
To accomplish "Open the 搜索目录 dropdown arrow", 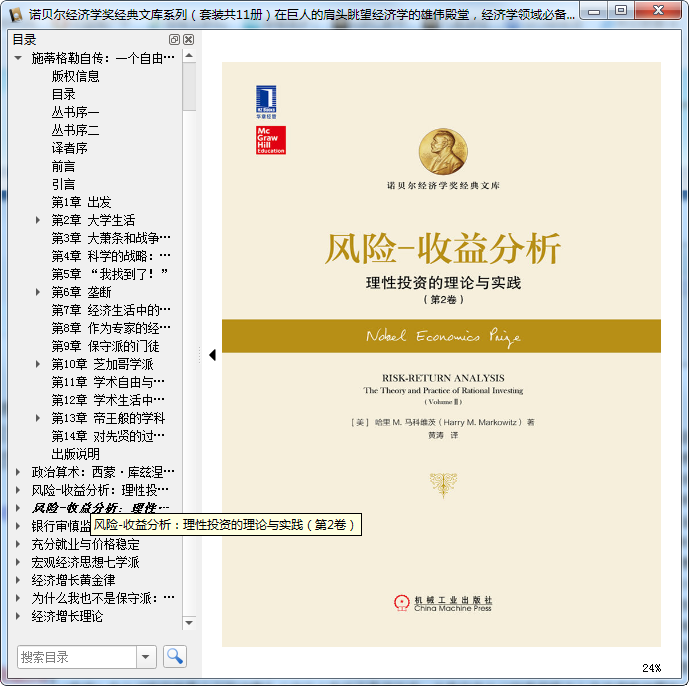I will pyautogui.click(x=146, y=657).
